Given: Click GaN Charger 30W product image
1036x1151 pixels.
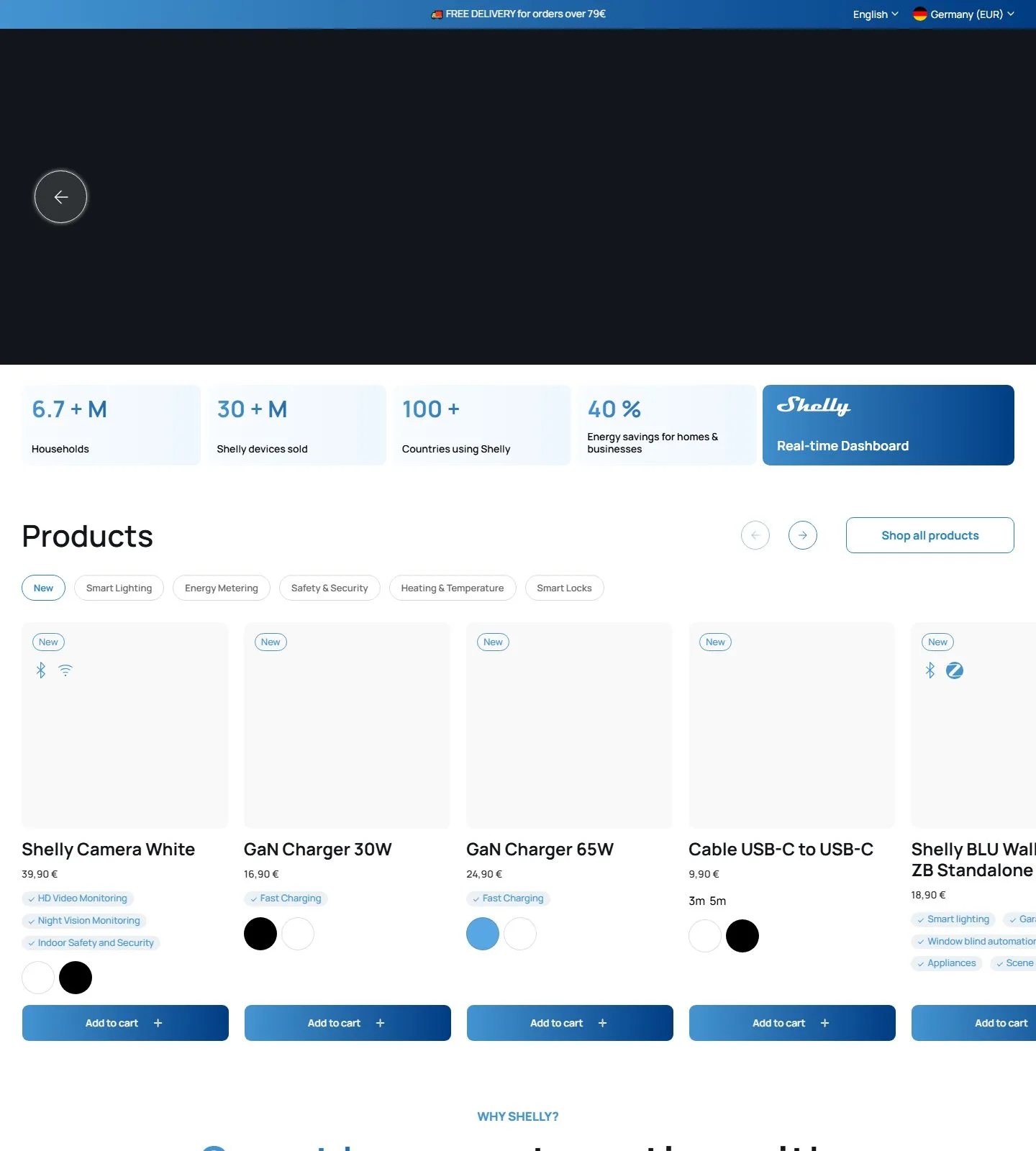Looking at the screenshot, I should (347, 725).
